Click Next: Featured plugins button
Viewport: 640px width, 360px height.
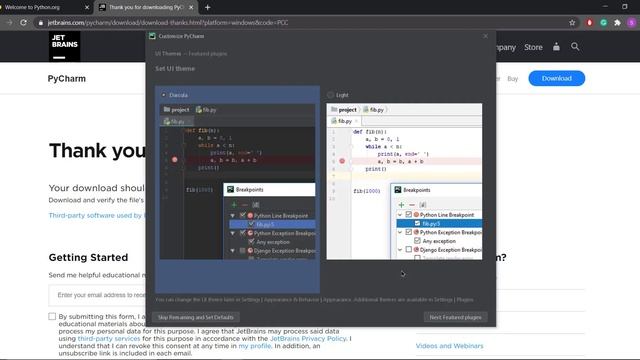456,317
